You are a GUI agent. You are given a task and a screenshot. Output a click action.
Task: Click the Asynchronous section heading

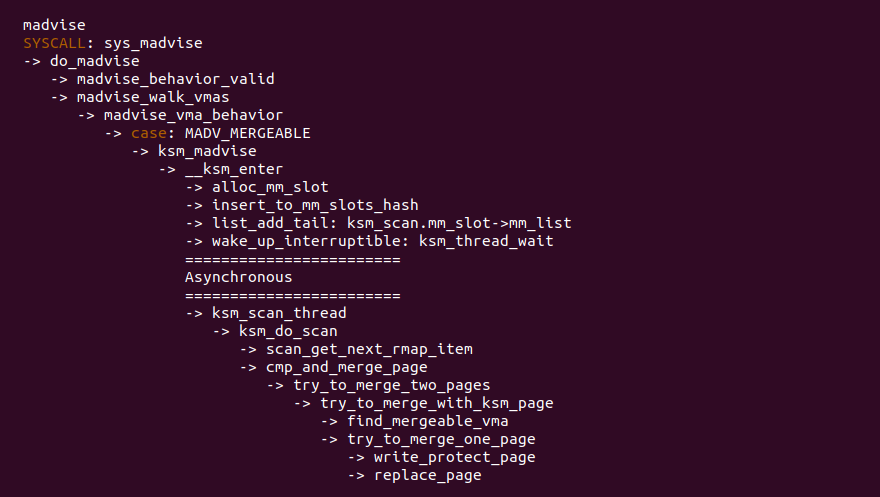[238, 277]
